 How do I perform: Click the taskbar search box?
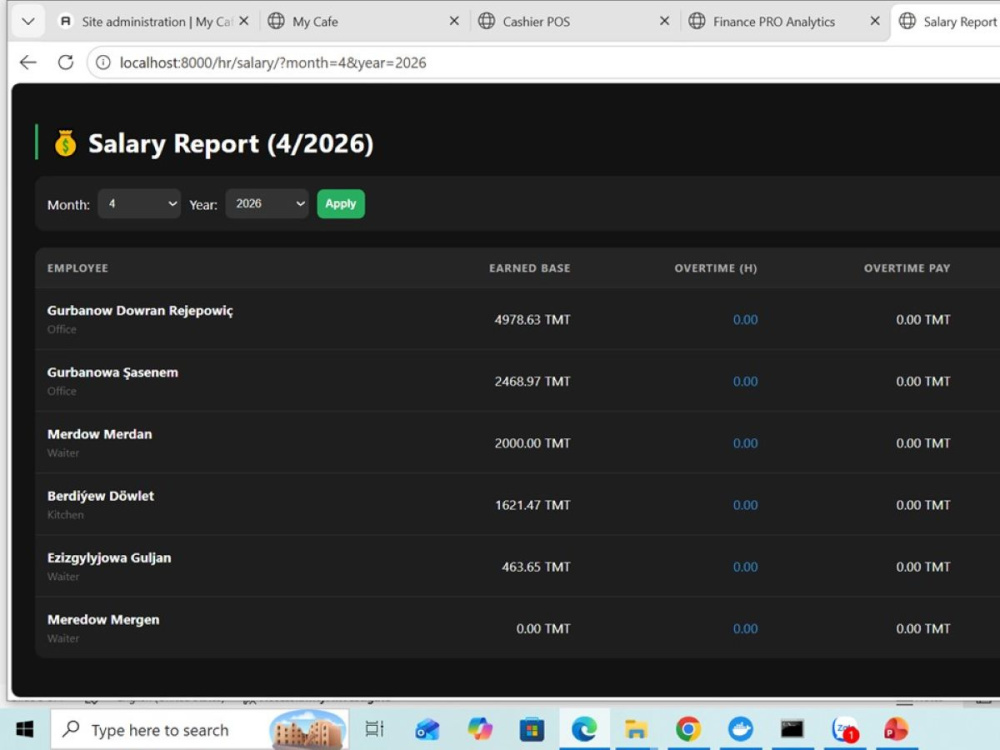pyautogui.click(x=200, y=729)
